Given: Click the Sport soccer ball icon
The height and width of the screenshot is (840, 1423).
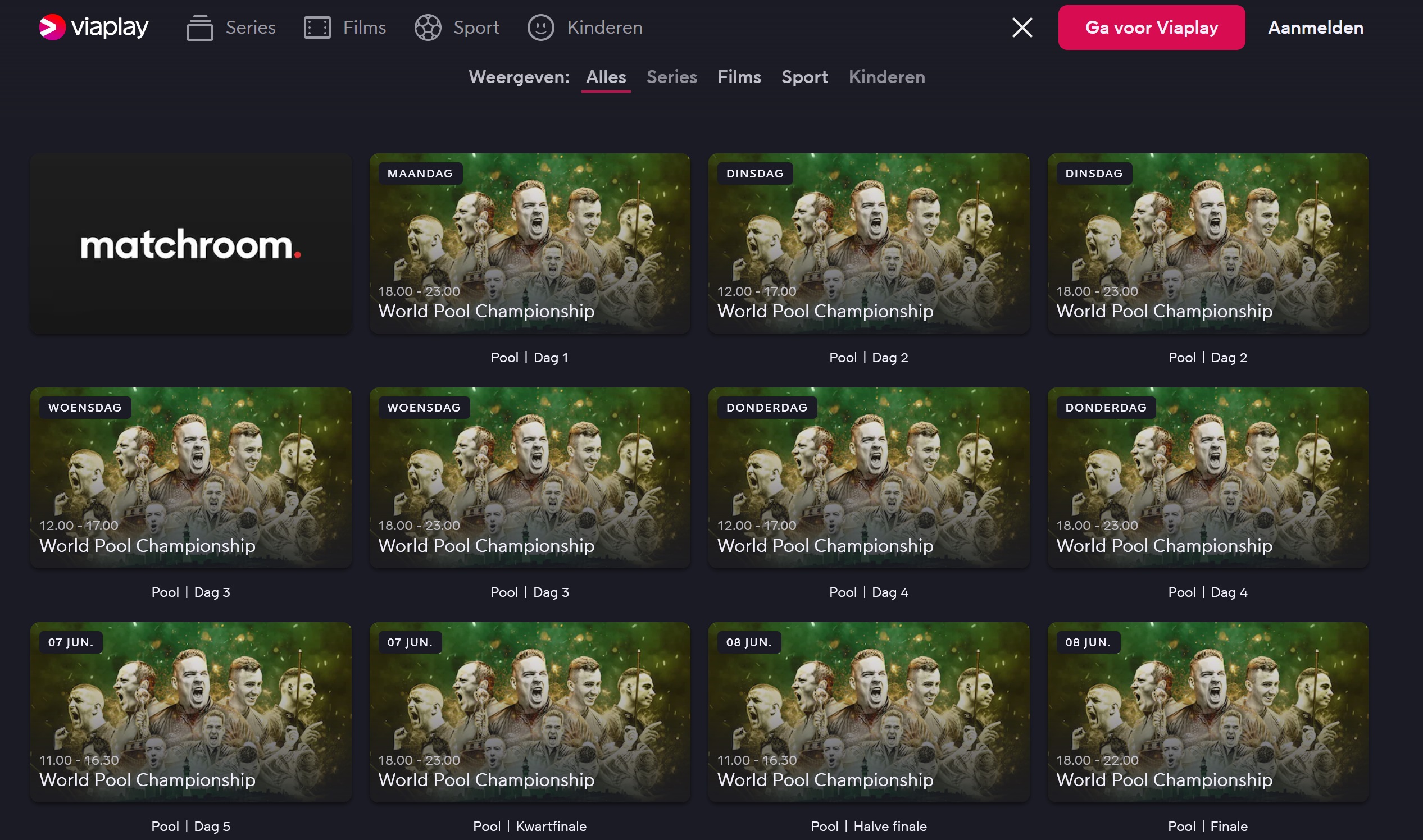Looking at the screenshot, I should coord(428,28).
